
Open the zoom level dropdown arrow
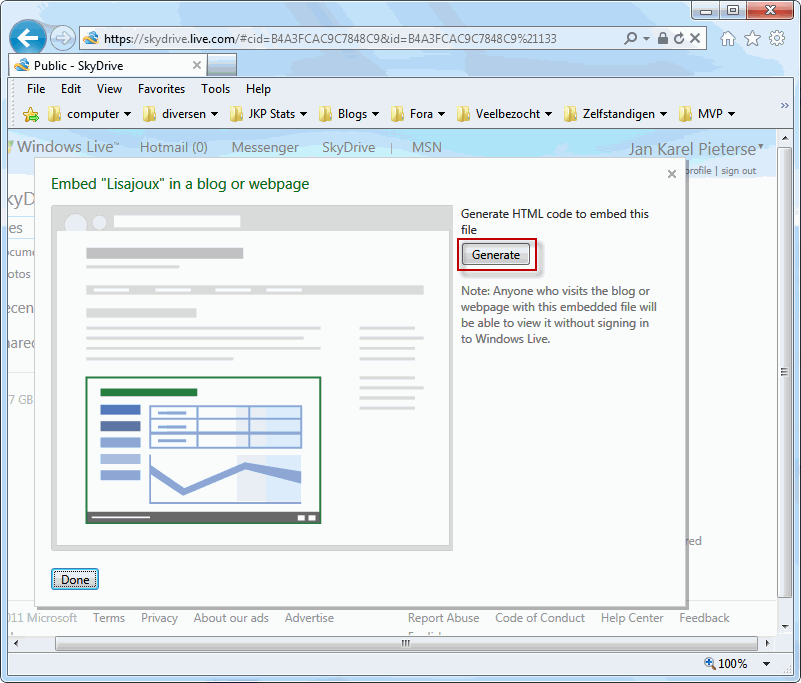coord(766,664)
